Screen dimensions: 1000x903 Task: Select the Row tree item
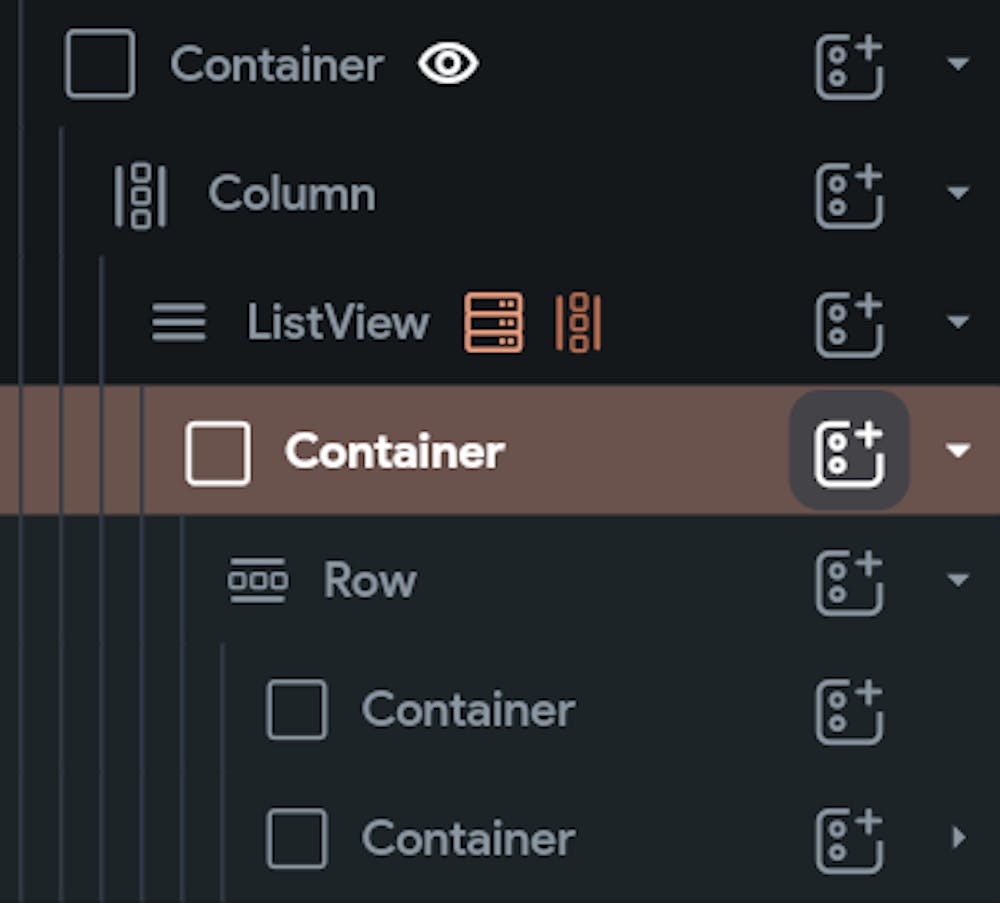pos(369,579)
